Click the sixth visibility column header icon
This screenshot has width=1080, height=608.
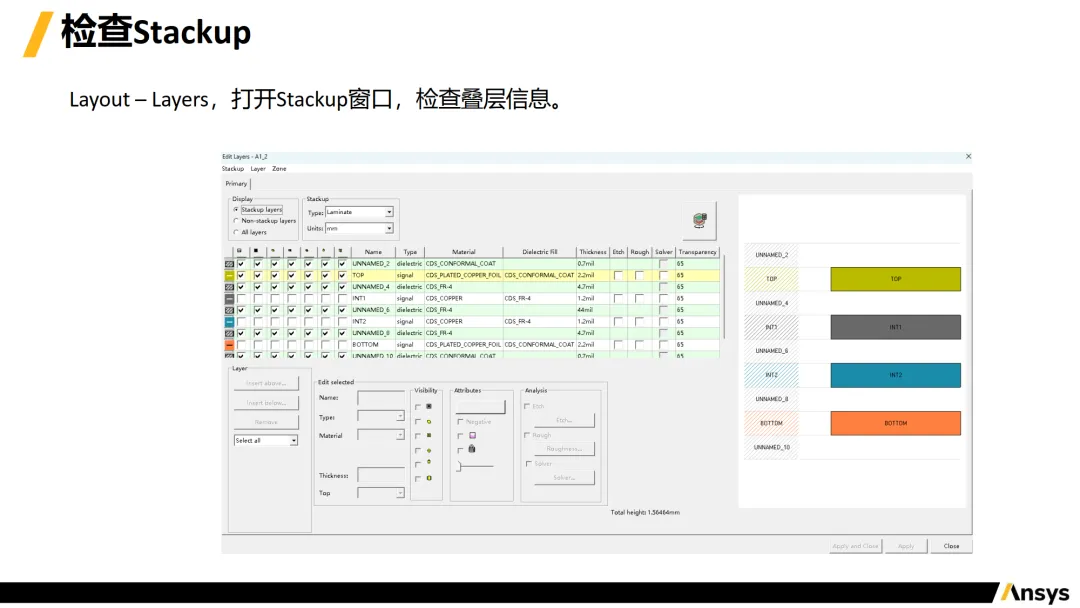click(x=324, y=251)
